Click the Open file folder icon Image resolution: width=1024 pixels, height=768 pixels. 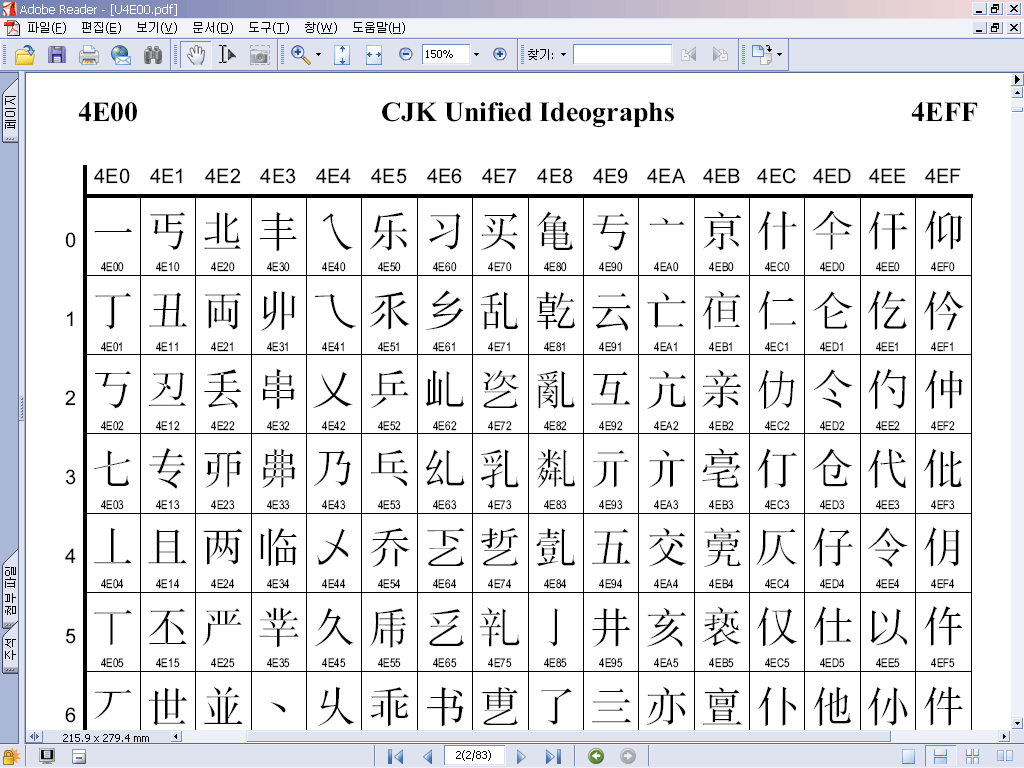click(x=25, y=55)
